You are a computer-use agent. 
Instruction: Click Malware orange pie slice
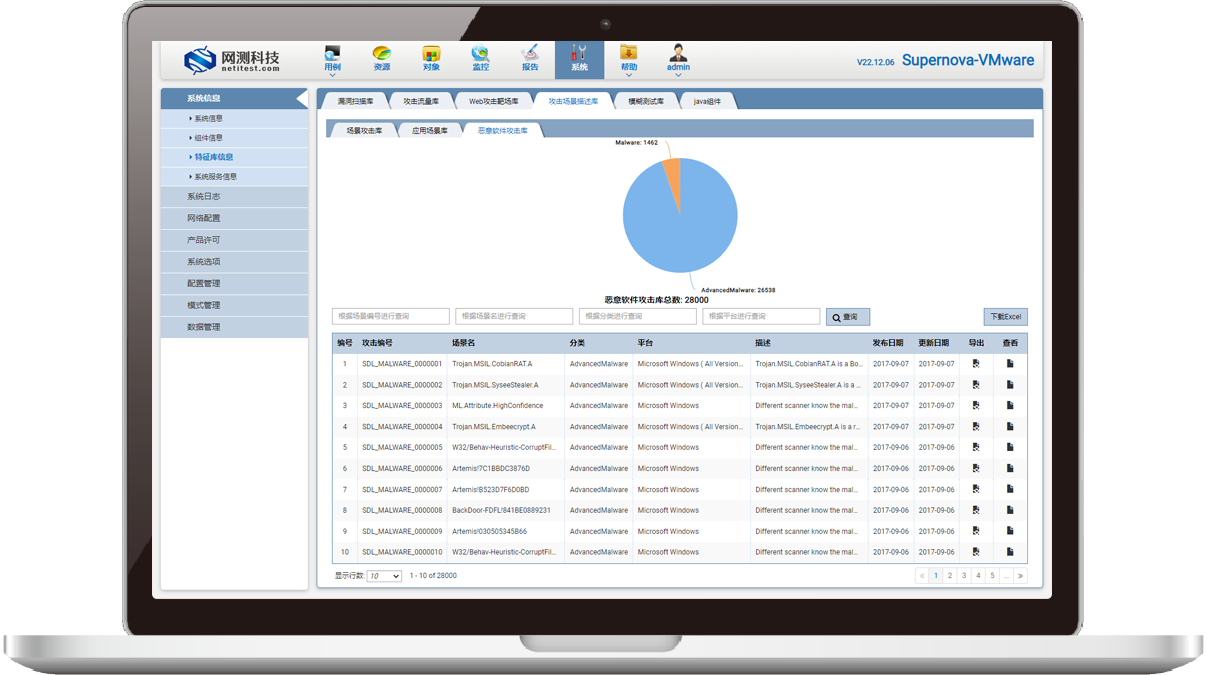point(673,180)
